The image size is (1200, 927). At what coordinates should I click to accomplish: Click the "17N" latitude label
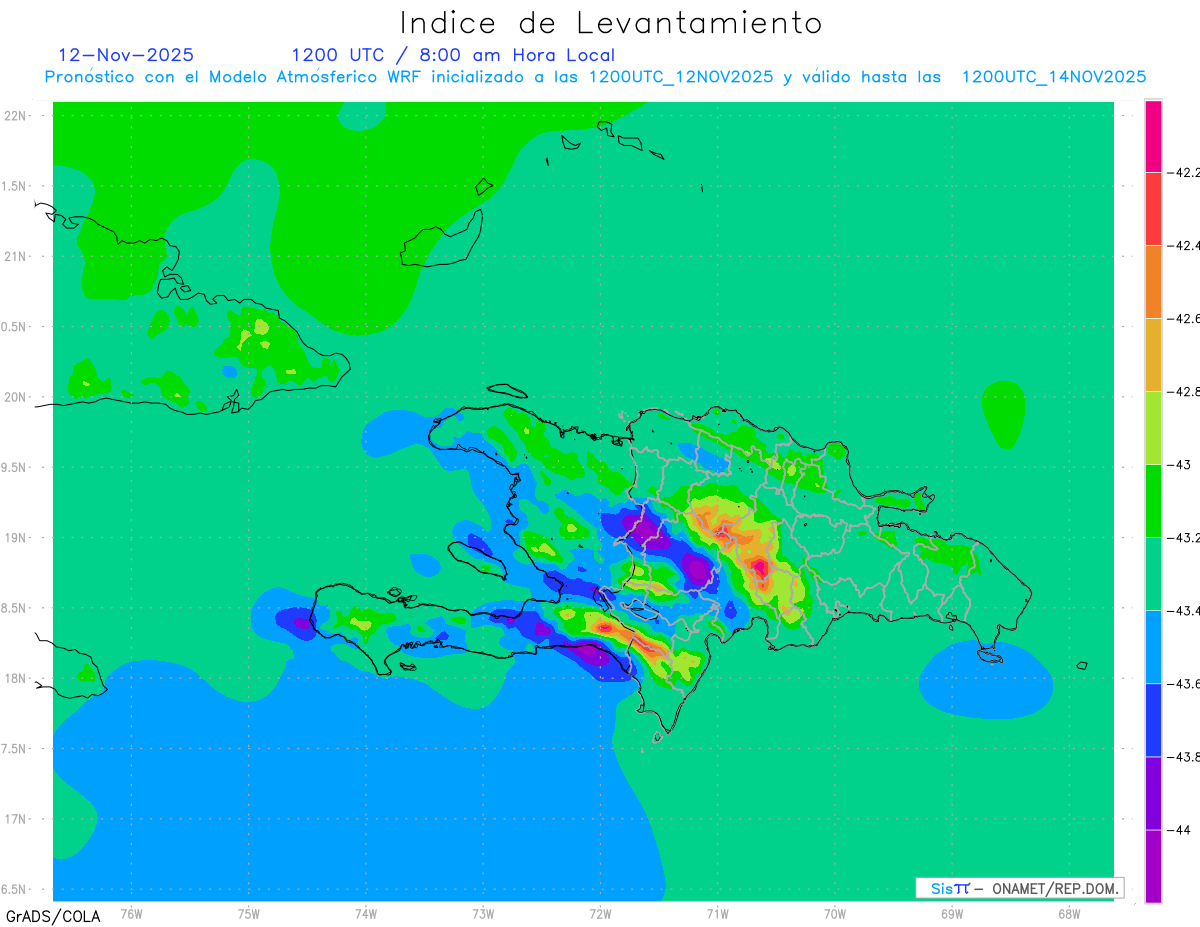[x=17, y=819]
